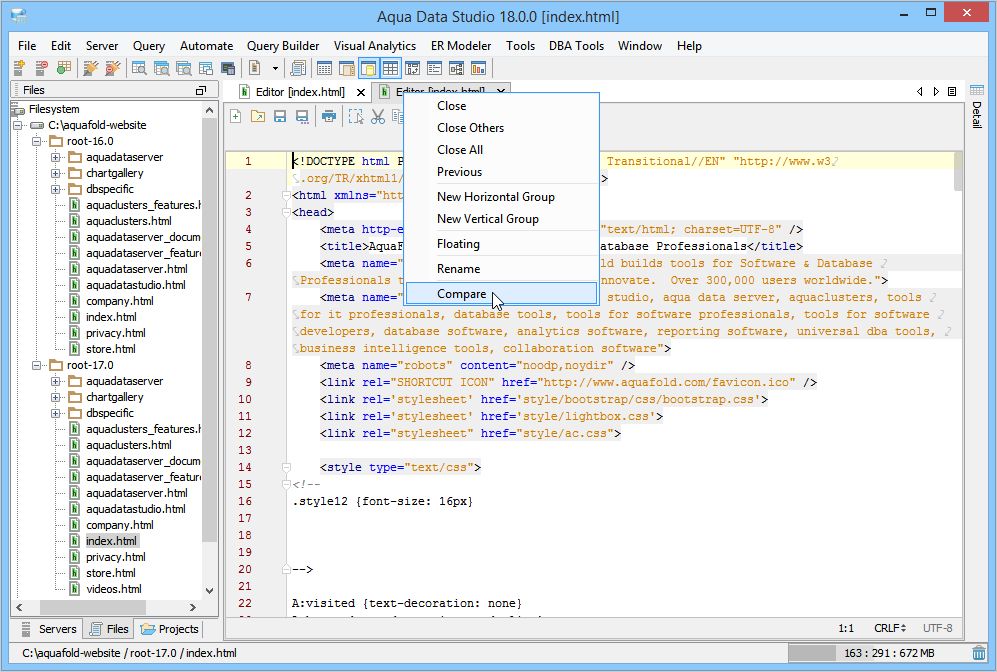The height and width of the screenshot is (672, 997).
Task: Expand chartgallery folder under root-16.0
Action: click(55, 173)
